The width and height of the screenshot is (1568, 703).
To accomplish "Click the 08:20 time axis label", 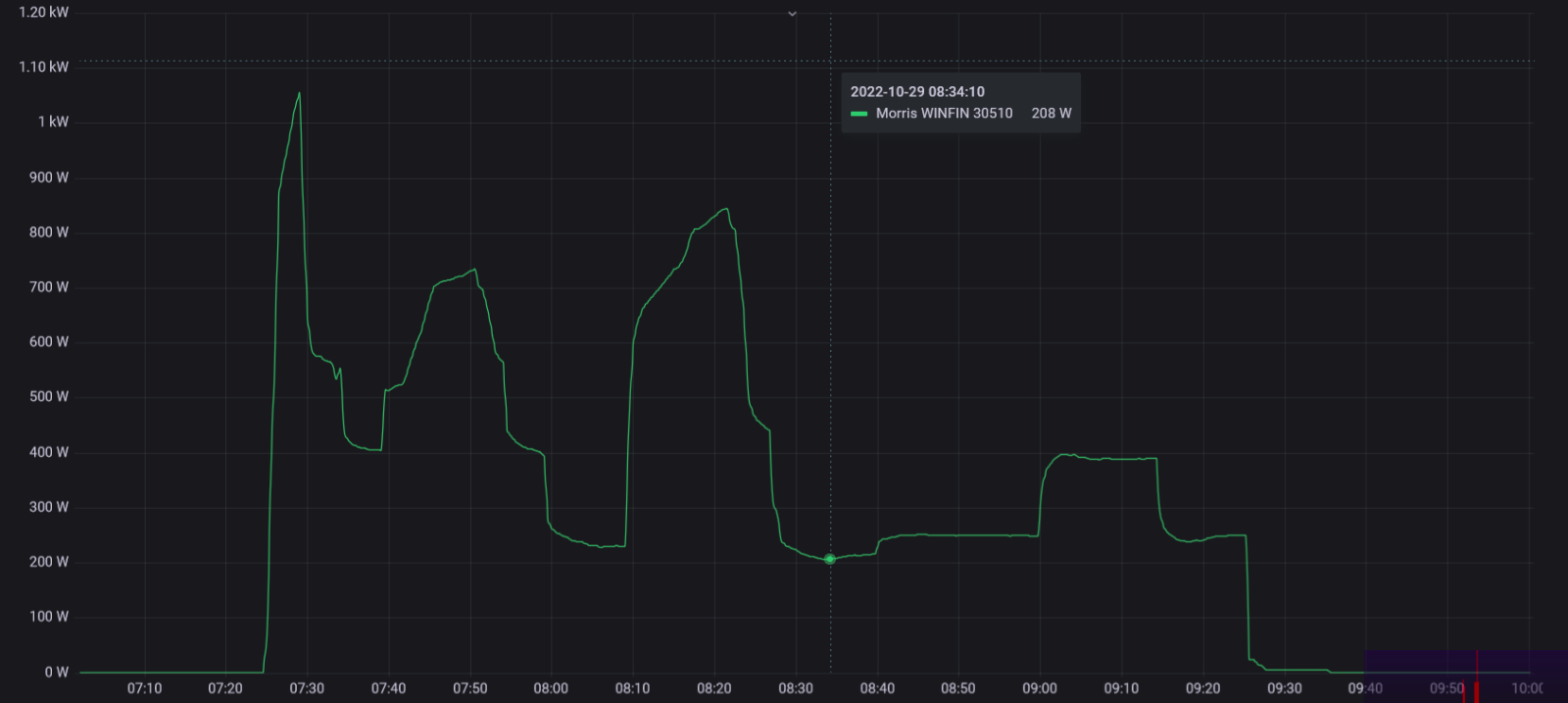I will coord(714,688).
